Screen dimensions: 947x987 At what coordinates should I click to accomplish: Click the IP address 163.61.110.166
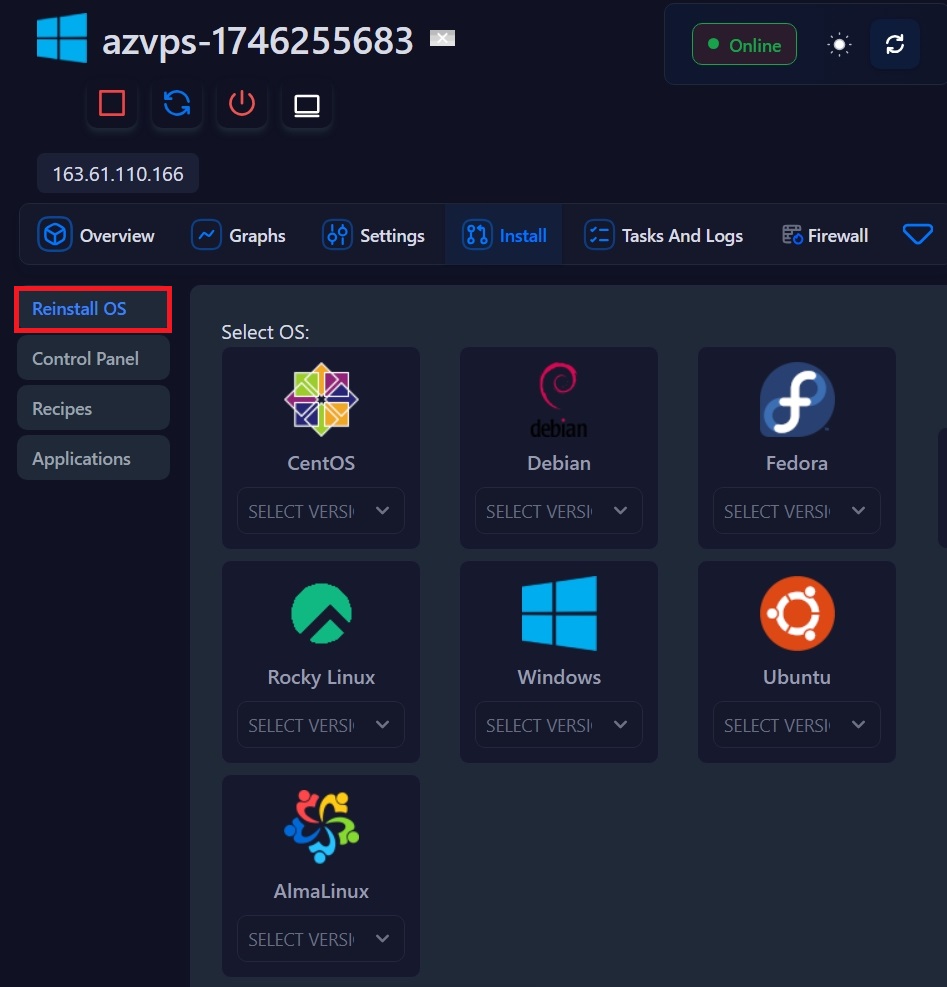pyautogui.click(x=118, y=174)
